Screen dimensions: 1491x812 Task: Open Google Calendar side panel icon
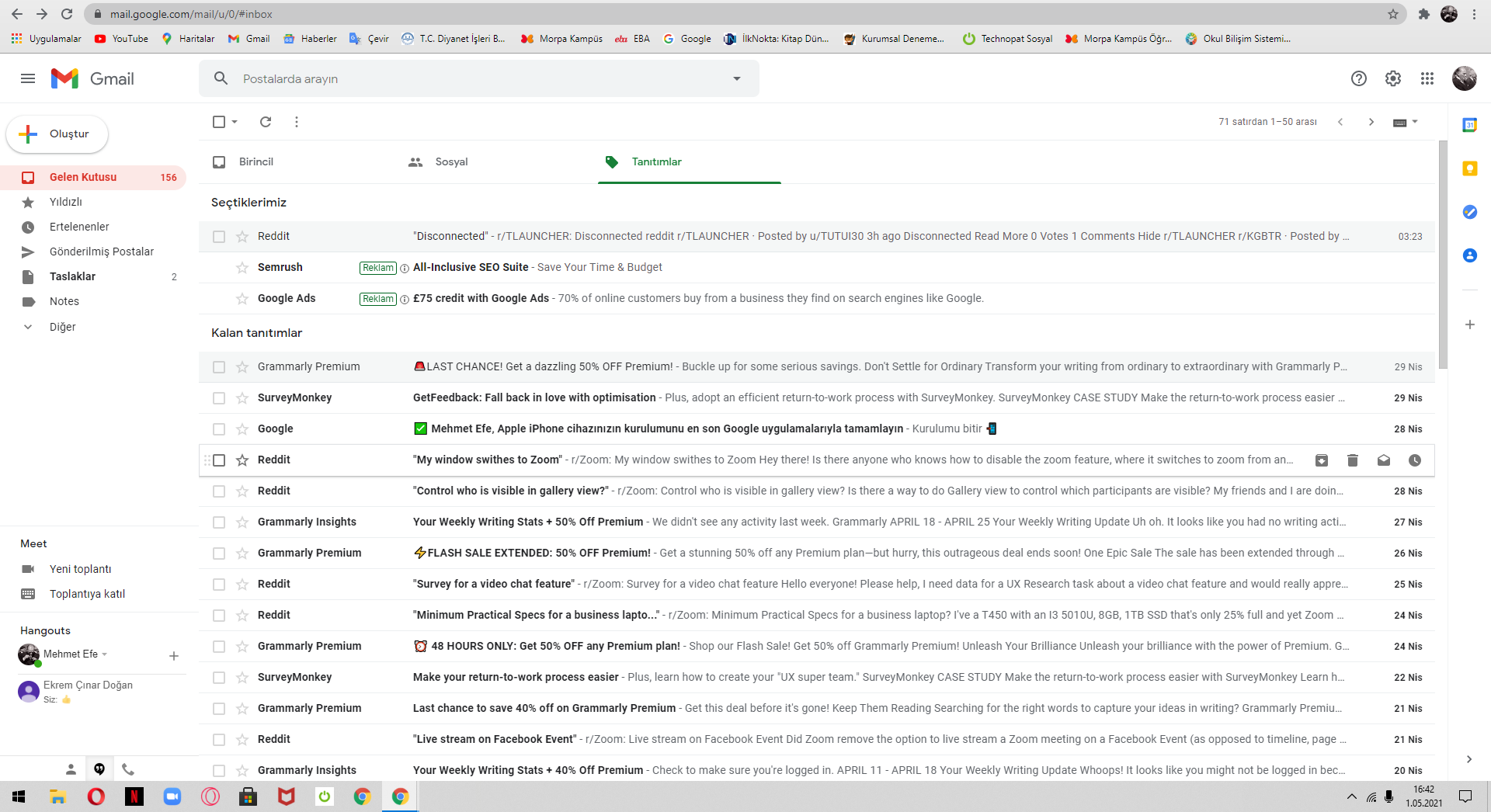pyautogui.click(x=1470, y=125)
